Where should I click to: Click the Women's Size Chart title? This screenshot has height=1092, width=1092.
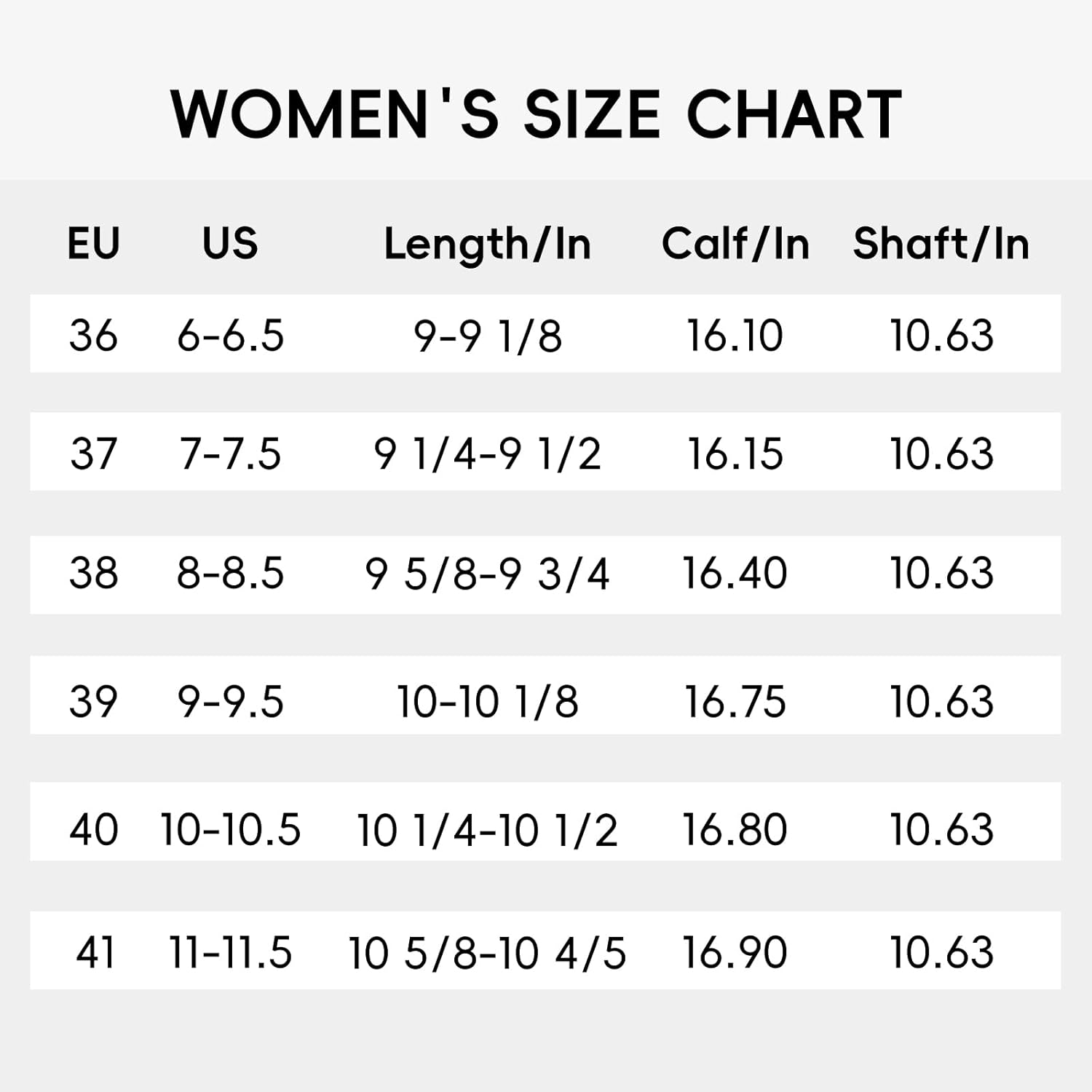pos(537,114)
